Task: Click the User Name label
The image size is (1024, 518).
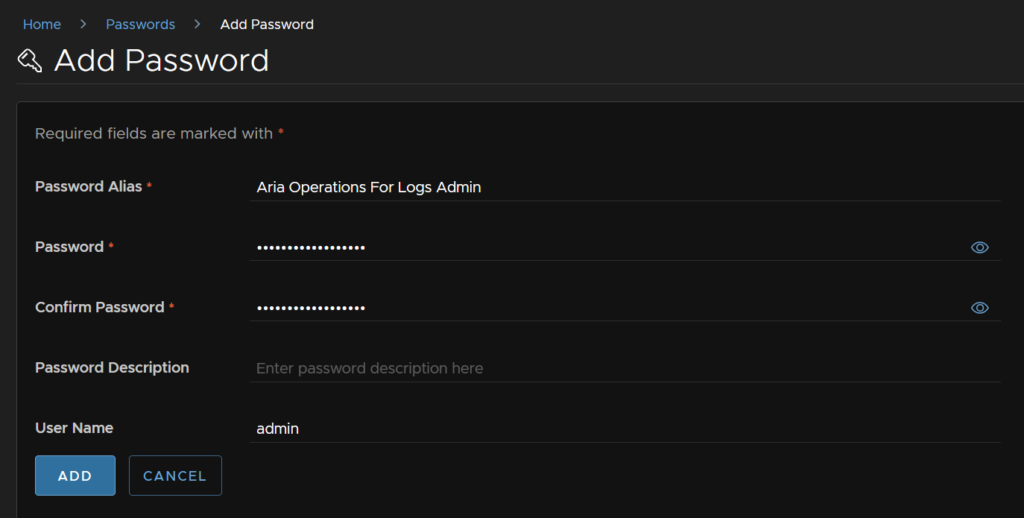Action: [74, 429]
